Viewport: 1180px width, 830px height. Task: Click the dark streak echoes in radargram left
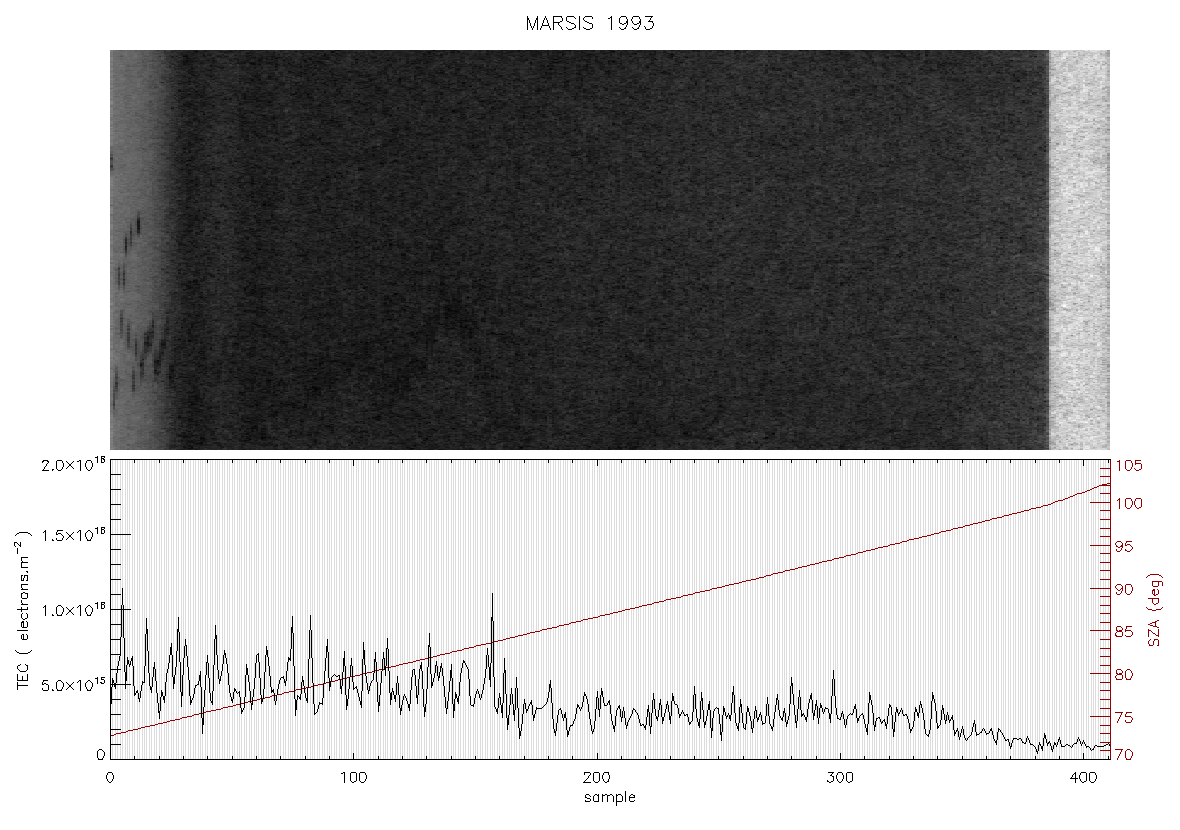138,316
